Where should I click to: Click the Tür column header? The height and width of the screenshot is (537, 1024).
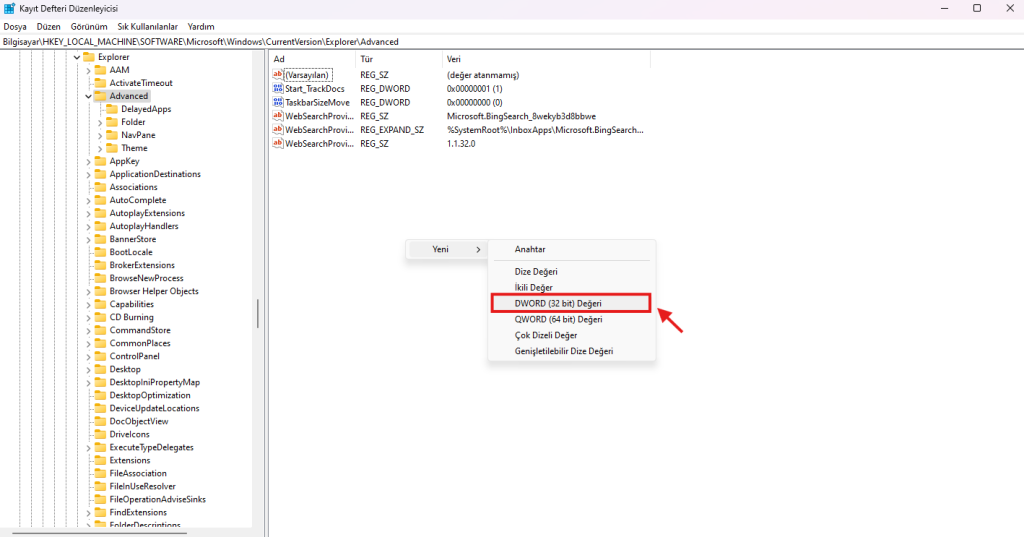[x=366, y=59]
